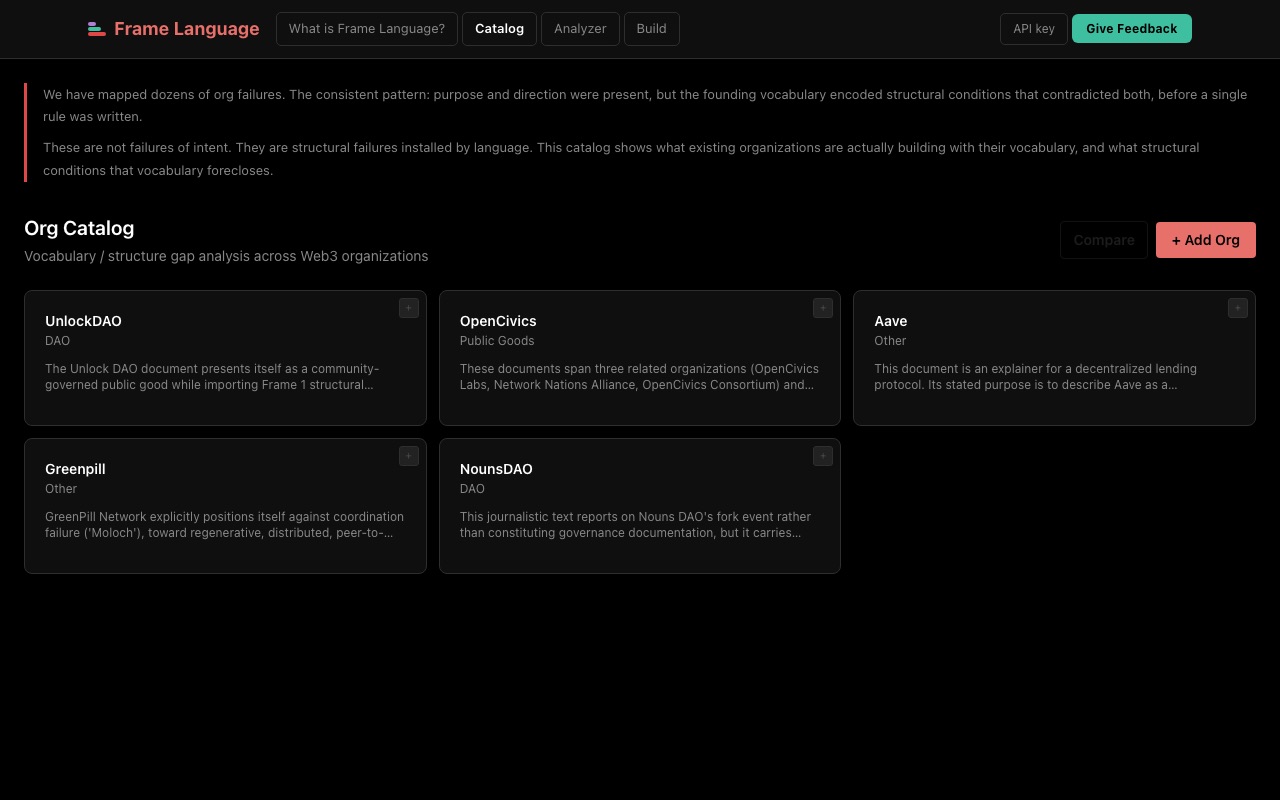Click the Other label under Greenpill

[61, 489]
